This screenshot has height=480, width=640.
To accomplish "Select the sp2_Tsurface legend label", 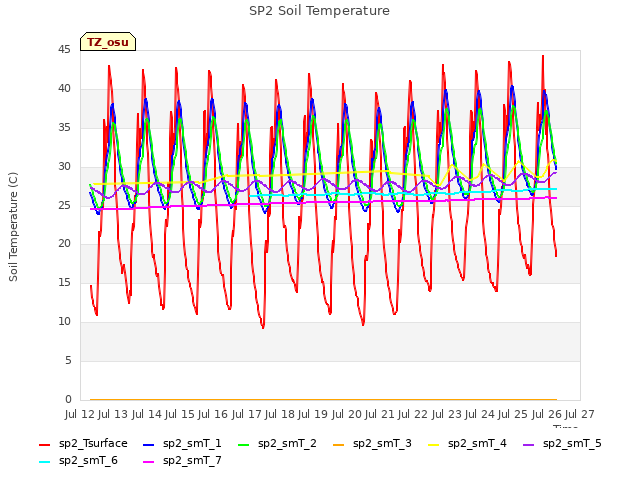I will click(93, 444).
